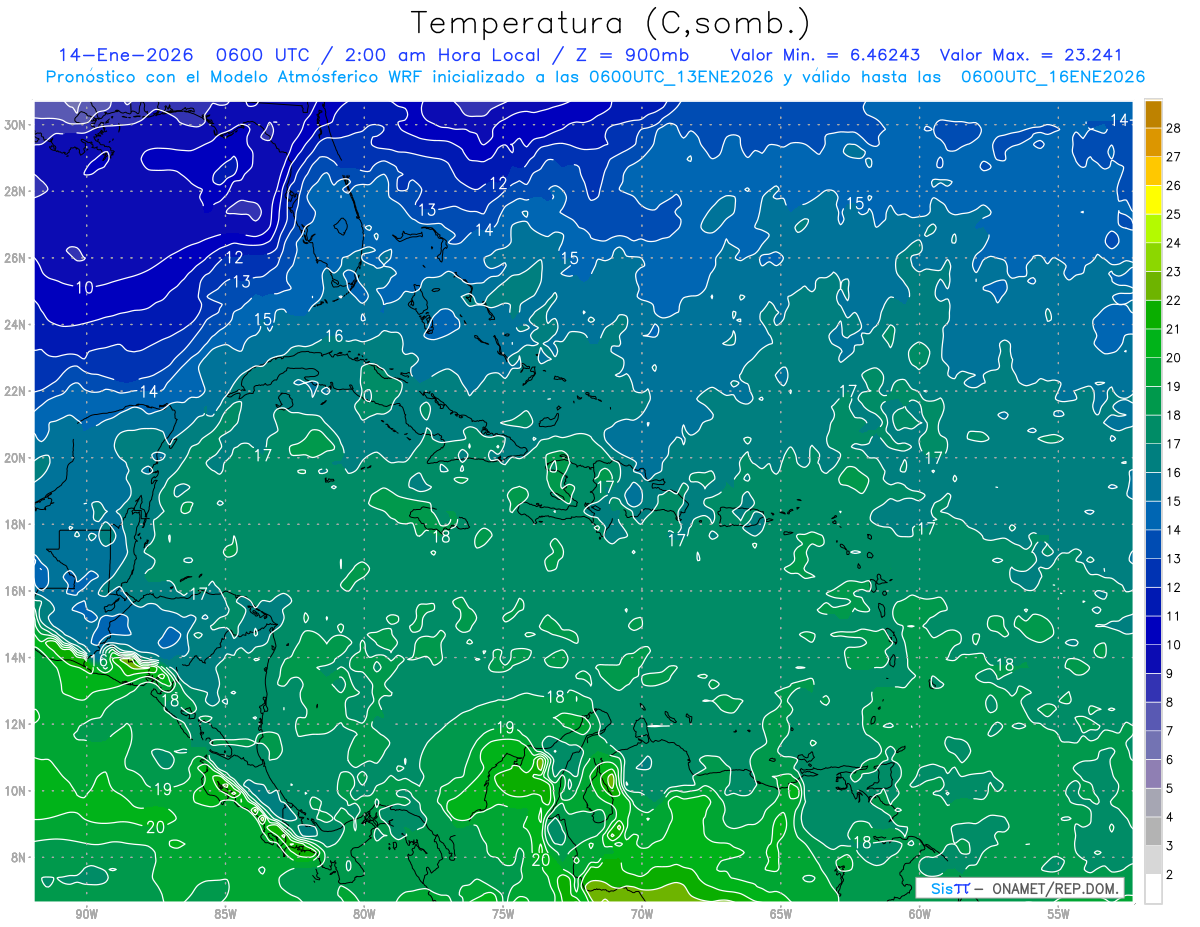This screenshot has height=927, width=1200.
Task: Click the lime legend swatch between 24 and 25
Action: (x=1153, y=228)
